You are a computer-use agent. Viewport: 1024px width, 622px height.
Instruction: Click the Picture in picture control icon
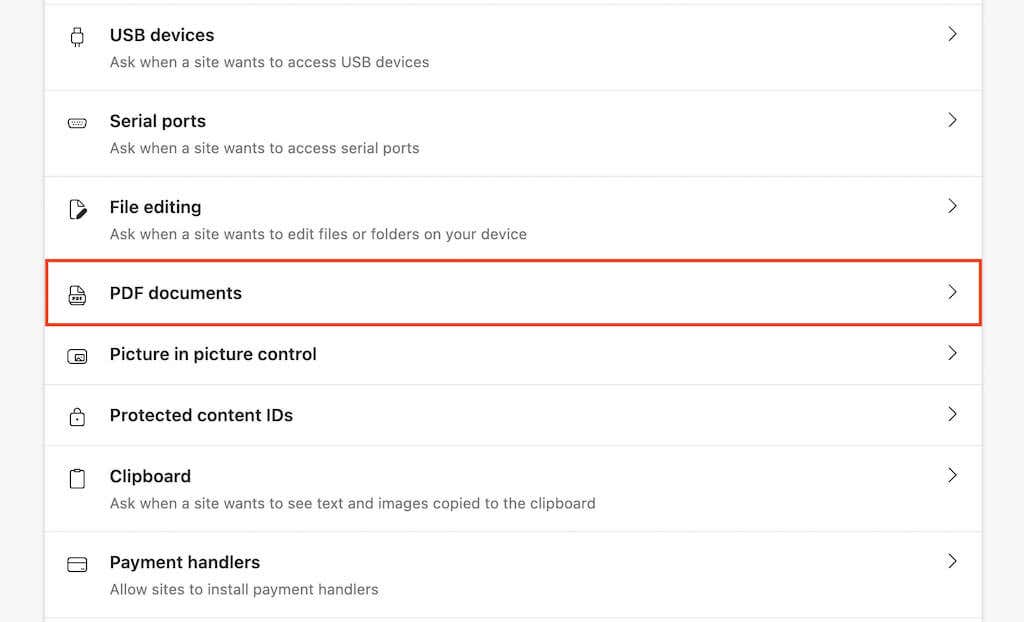pyautogui.click(x=77, y=356)
